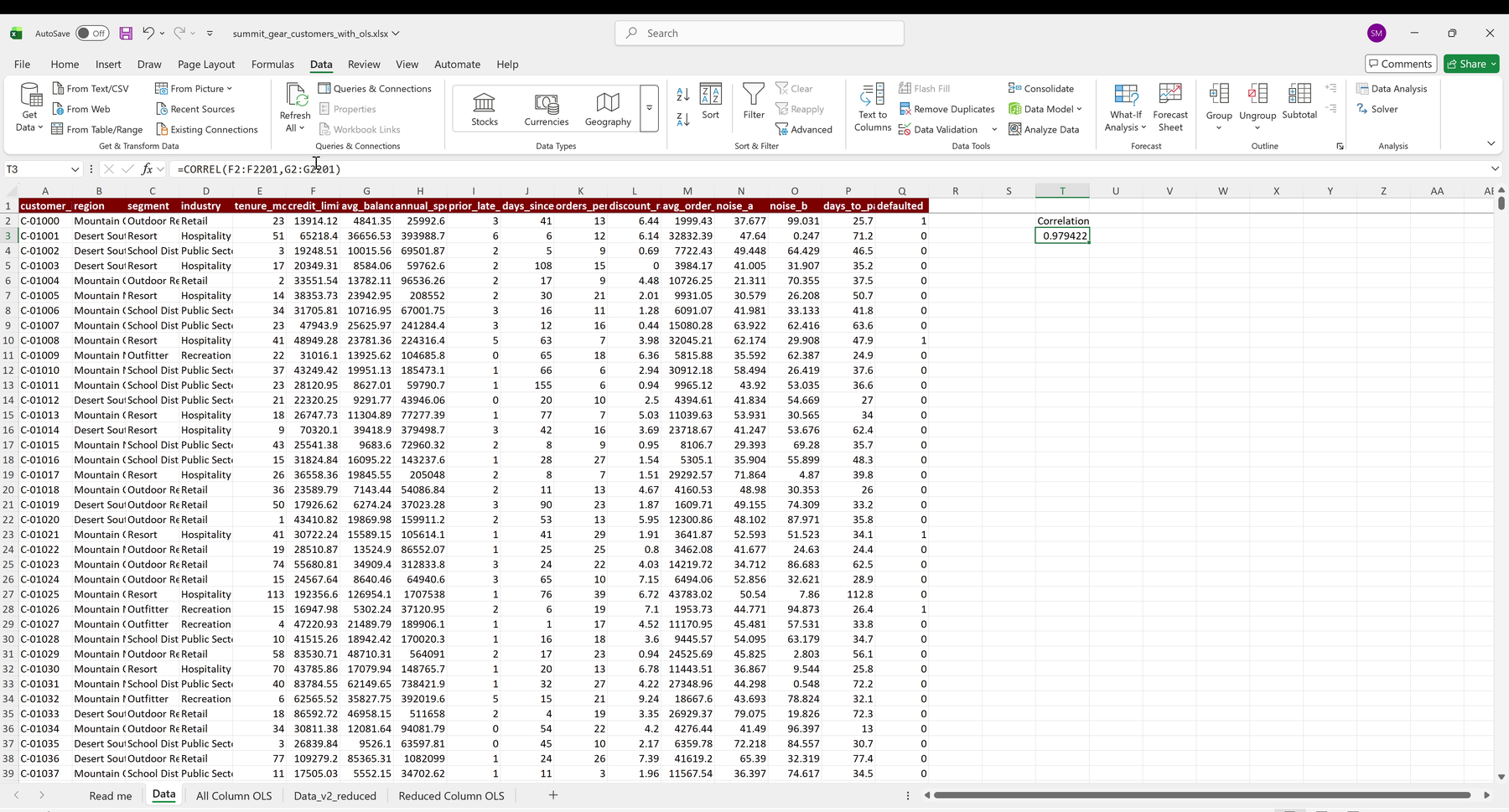Apply the Currencies data type
The image size is (1509, 812).
[x=547, y=108]
